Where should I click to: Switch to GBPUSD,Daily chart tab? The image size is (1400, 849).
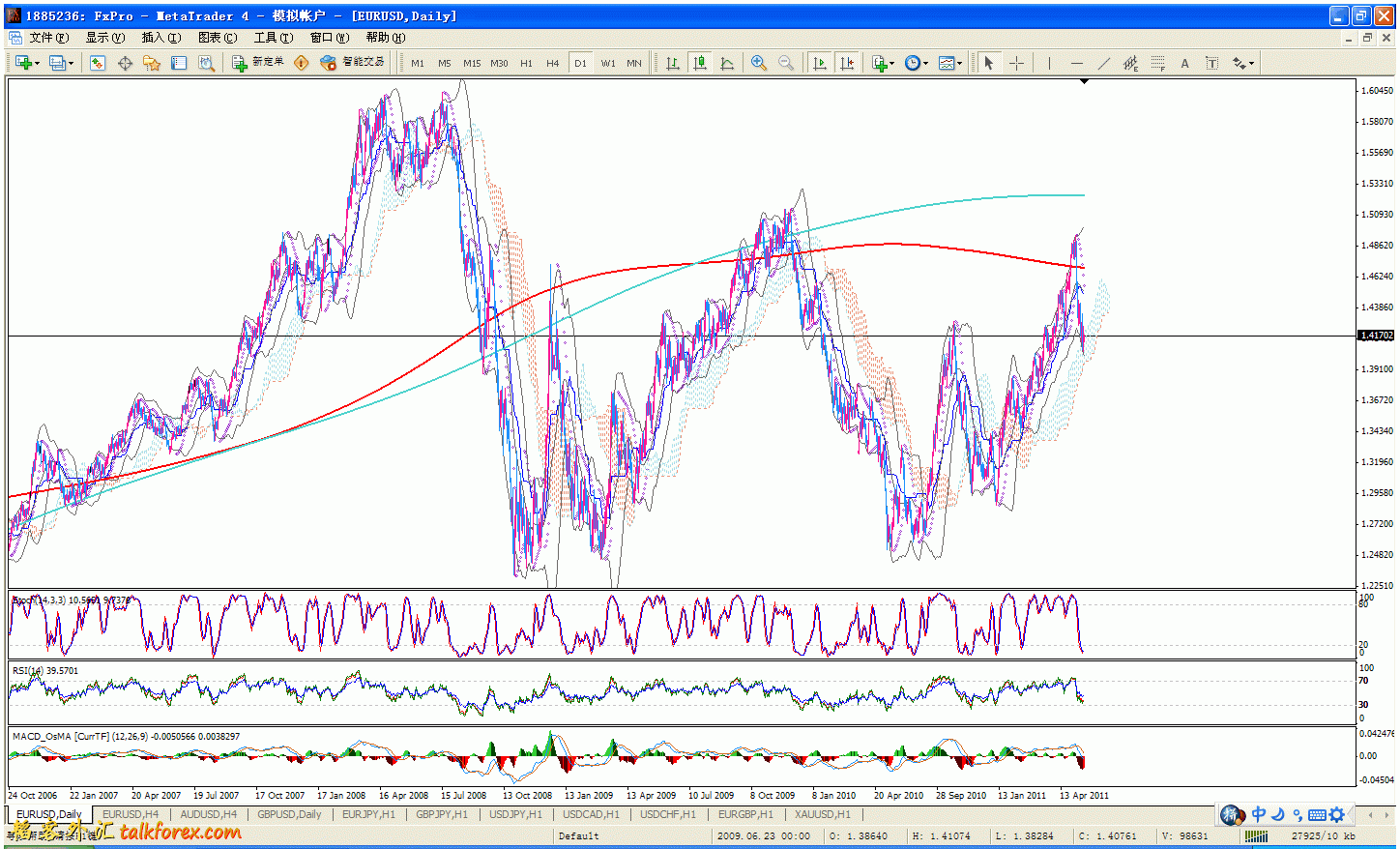pos(289,814)
